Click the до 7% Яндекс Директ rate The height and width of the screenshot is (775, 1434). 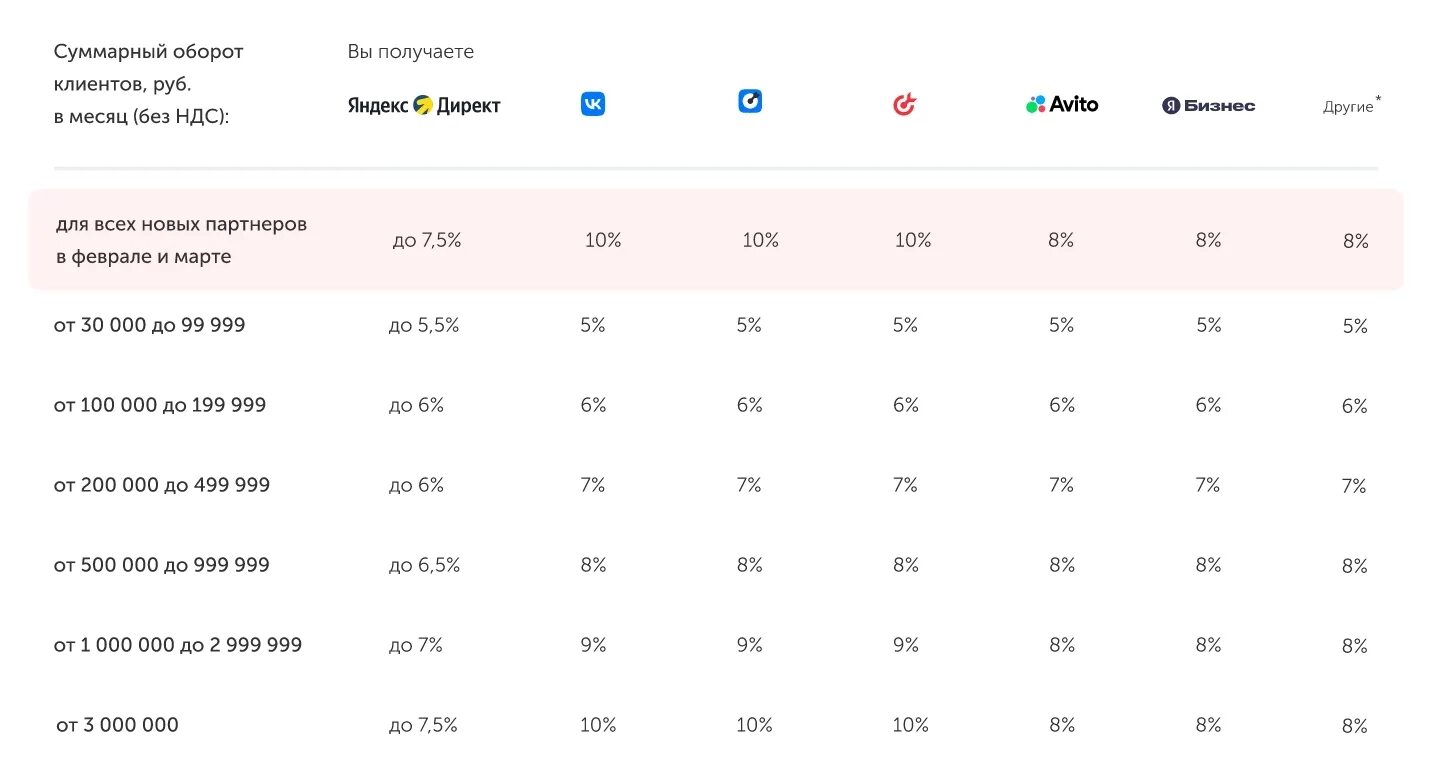(416, 645)
